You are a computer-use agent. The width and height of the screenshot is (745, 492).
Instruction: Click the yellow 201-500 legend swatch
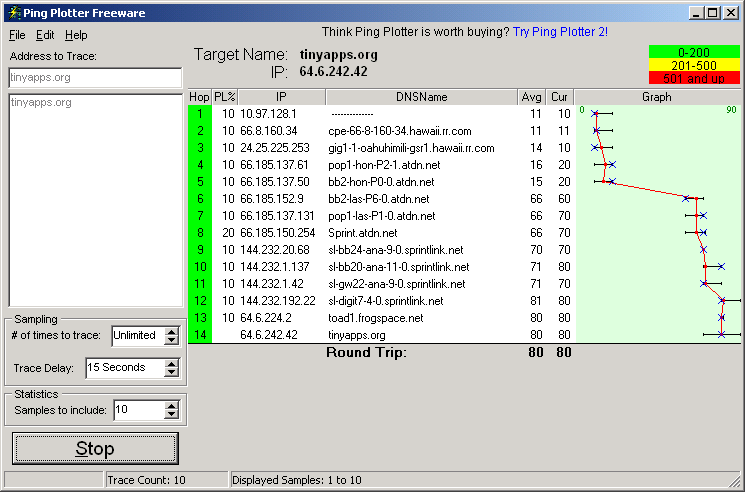coord(693,65)
